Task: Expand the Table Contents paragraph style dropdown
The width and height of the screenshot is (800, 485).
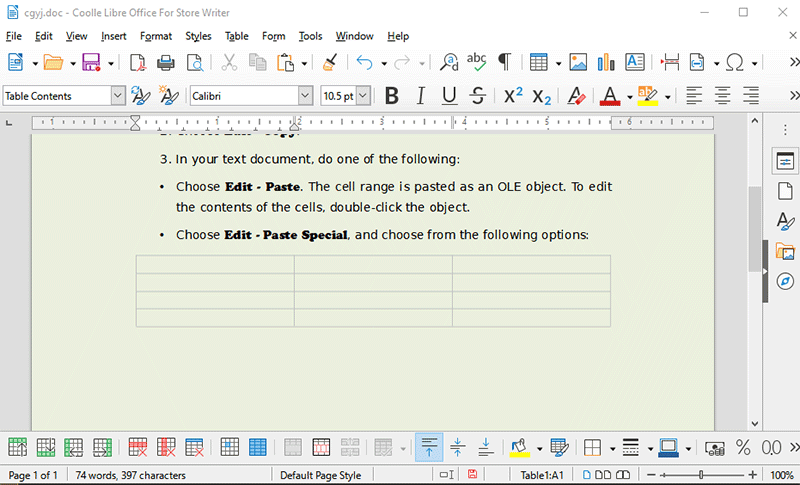Action: click(118, 96)
